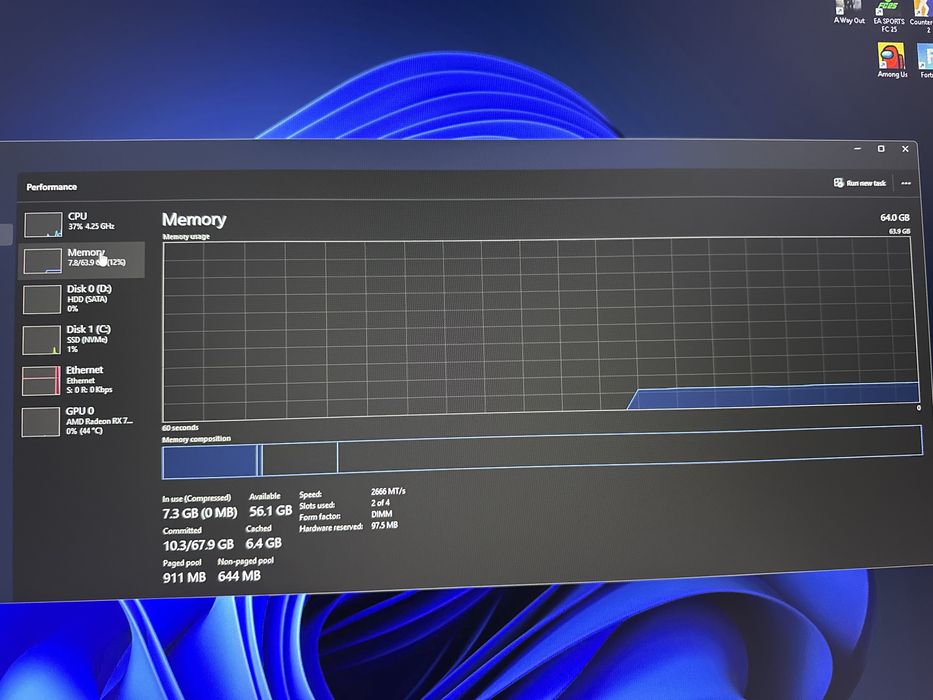Screen dimensions: 933x700
Task: Click the Memory usage graph
Action: 540,329
